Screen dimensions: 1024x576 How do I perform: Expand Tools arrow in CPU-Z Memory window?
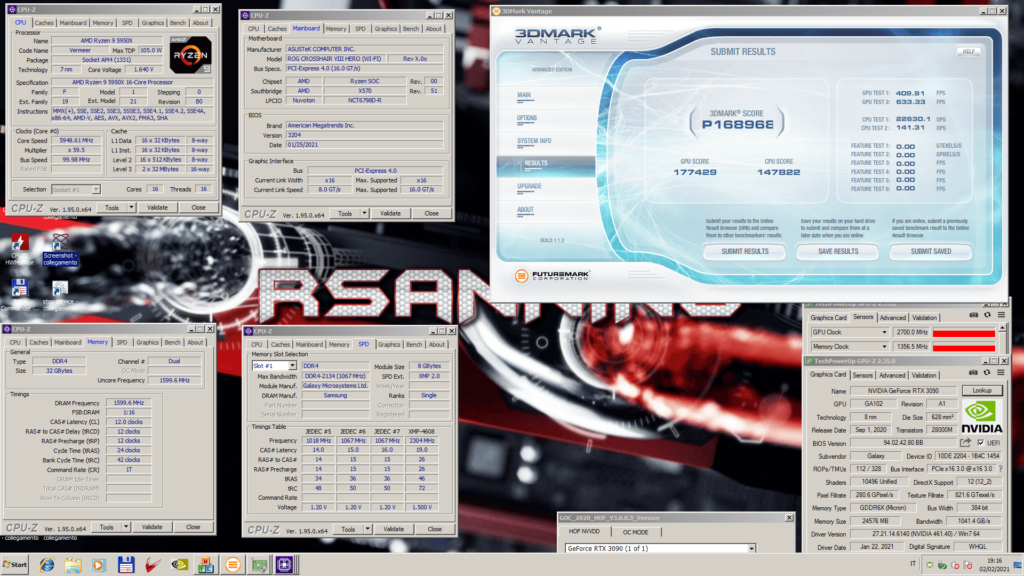(125, 527)
